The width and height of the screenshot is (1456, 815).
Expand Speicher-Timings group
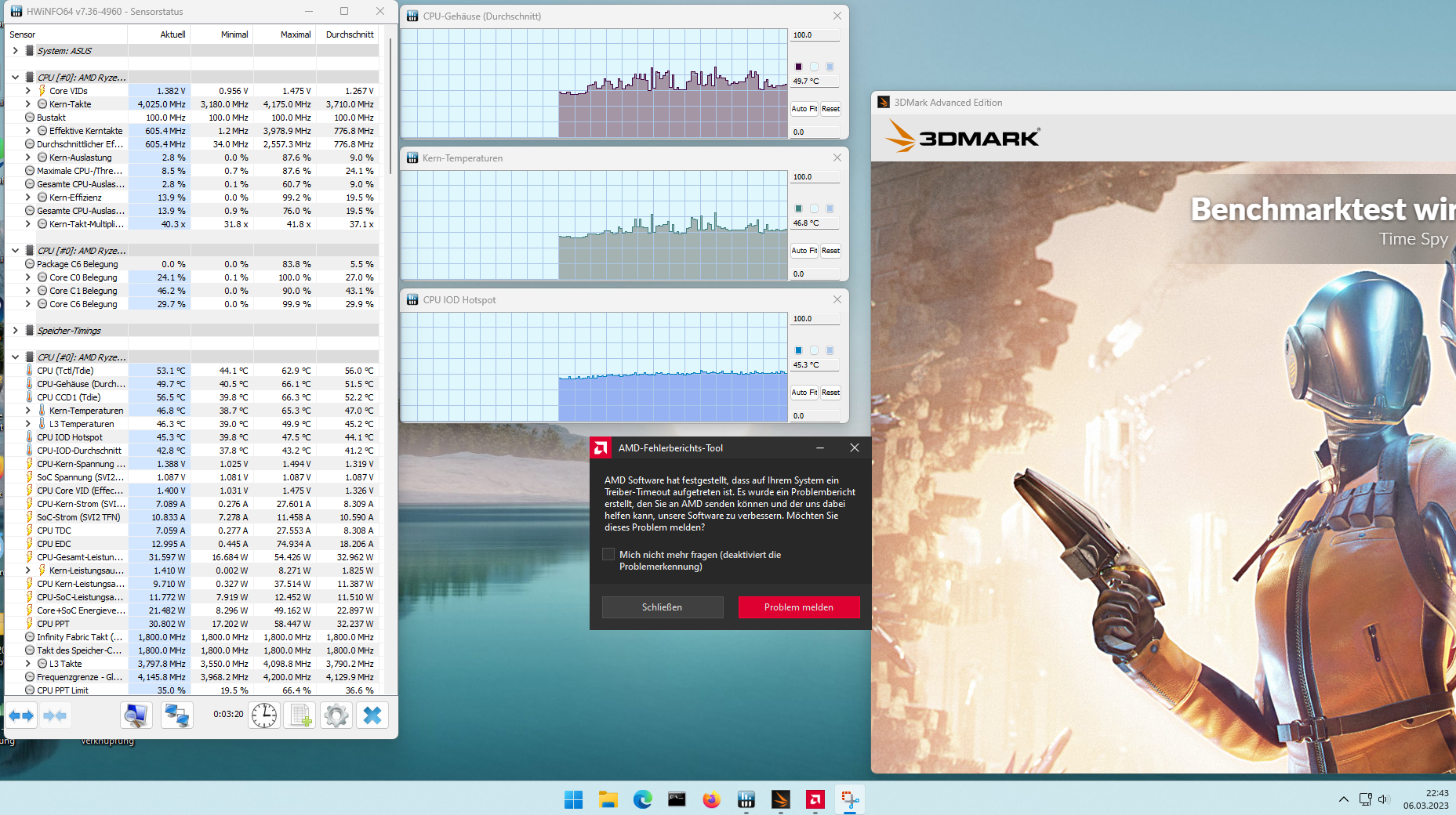[x=15, y=331]
